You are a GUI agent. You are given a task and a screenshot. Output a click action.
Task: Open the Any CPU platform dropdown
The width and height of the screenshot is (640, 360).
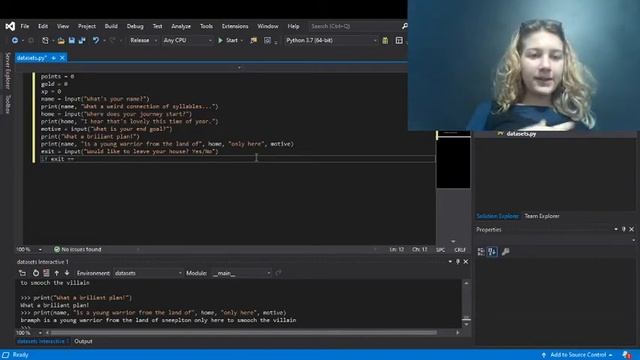pyautogui.click(x=187, y=40)
